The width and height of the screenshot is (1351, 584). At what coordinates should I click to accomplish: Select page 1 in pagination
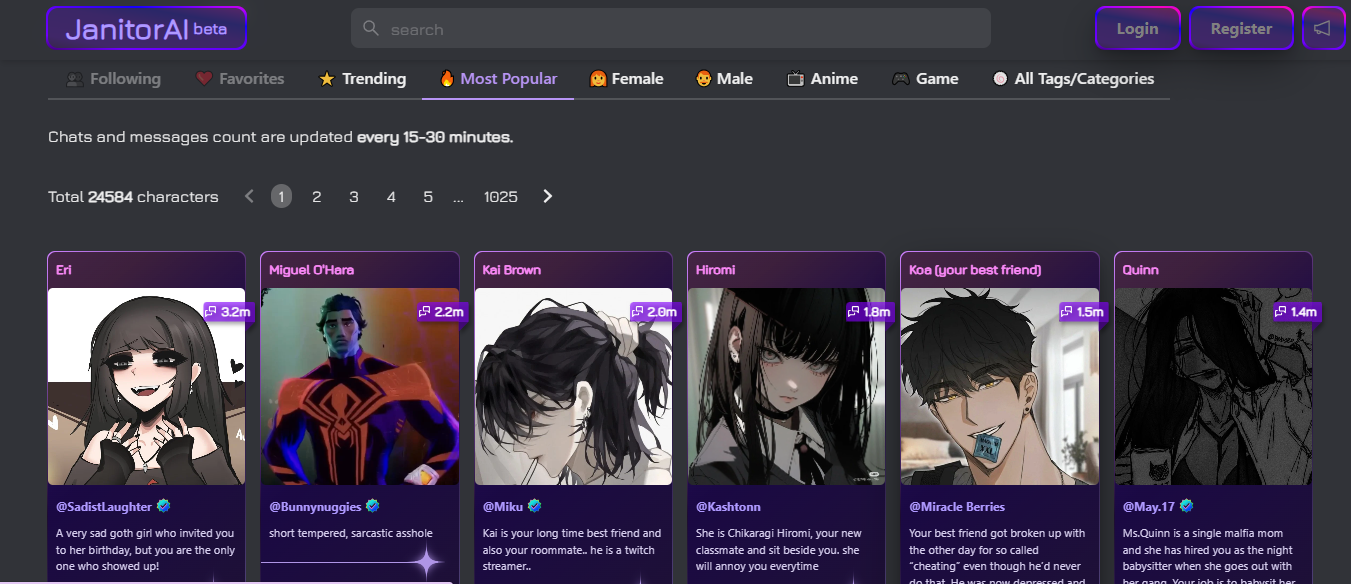[281, 196]
